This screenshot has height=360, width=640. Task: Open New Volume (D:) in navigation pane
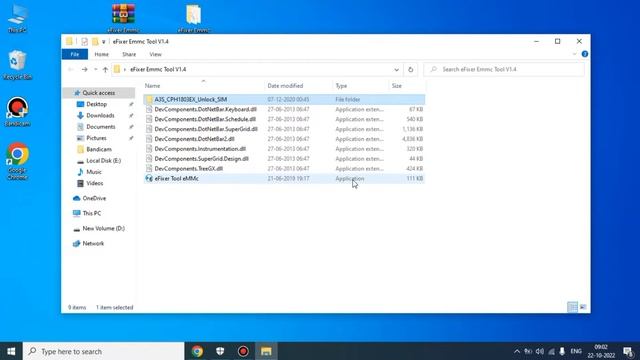[x=103, y=229]
